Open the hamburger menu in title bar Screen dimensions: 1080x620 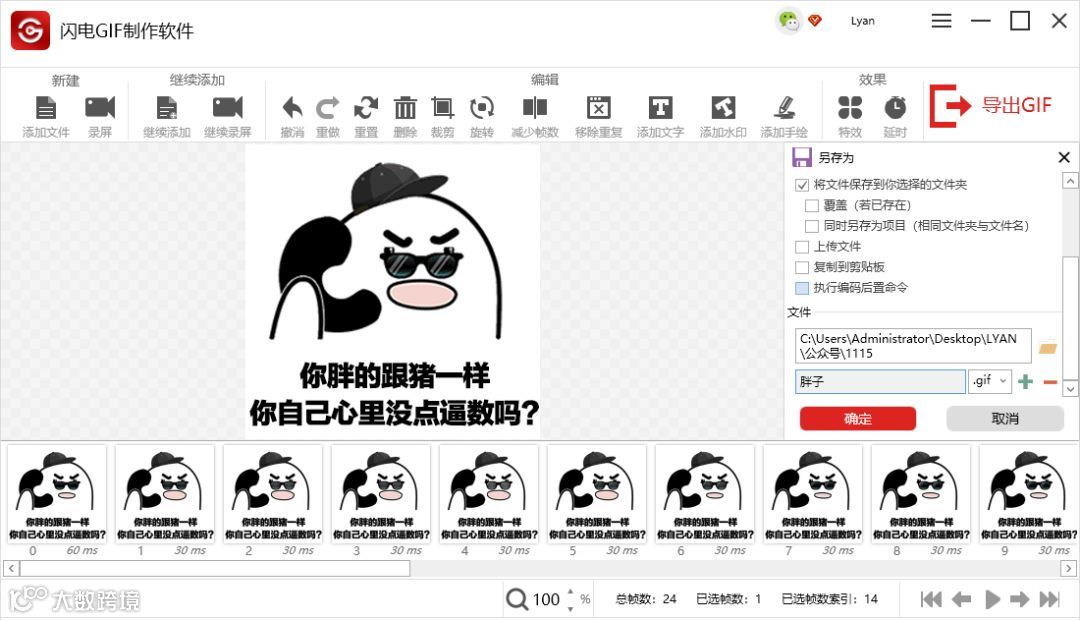[x=941, y=21]
